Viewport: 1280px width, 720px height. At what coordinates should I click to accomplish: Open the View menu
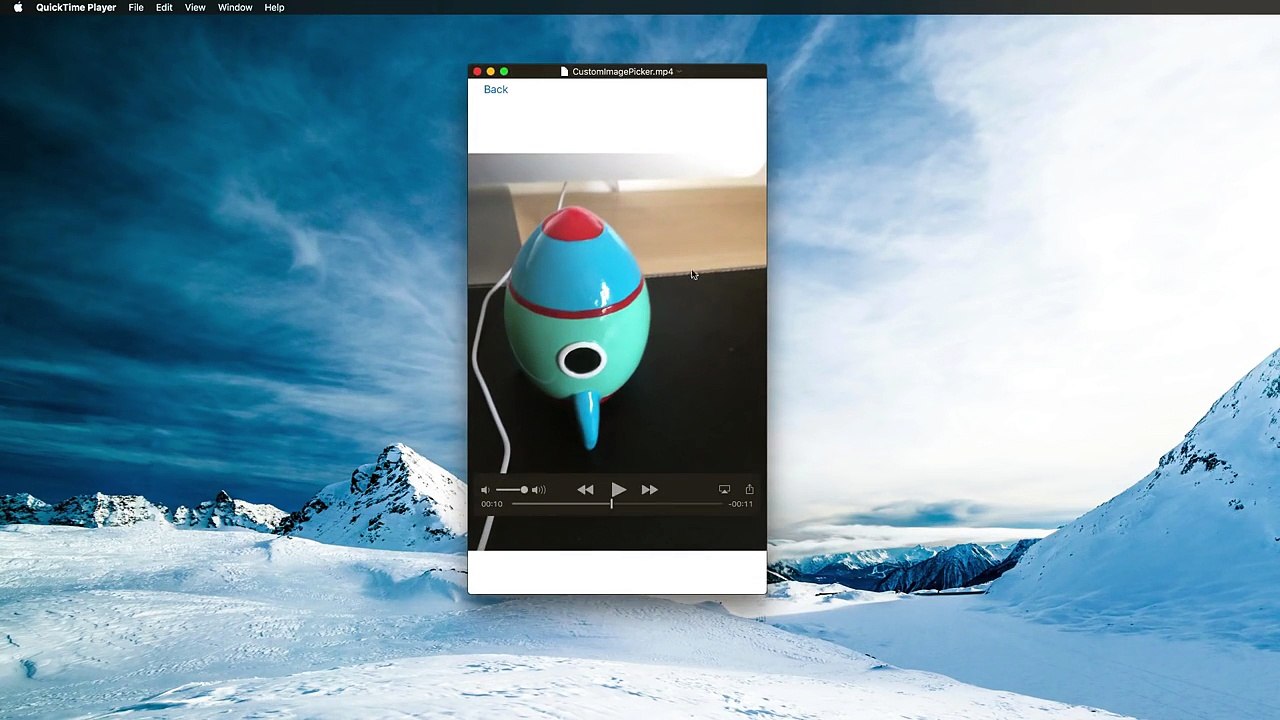click(195, 8)
